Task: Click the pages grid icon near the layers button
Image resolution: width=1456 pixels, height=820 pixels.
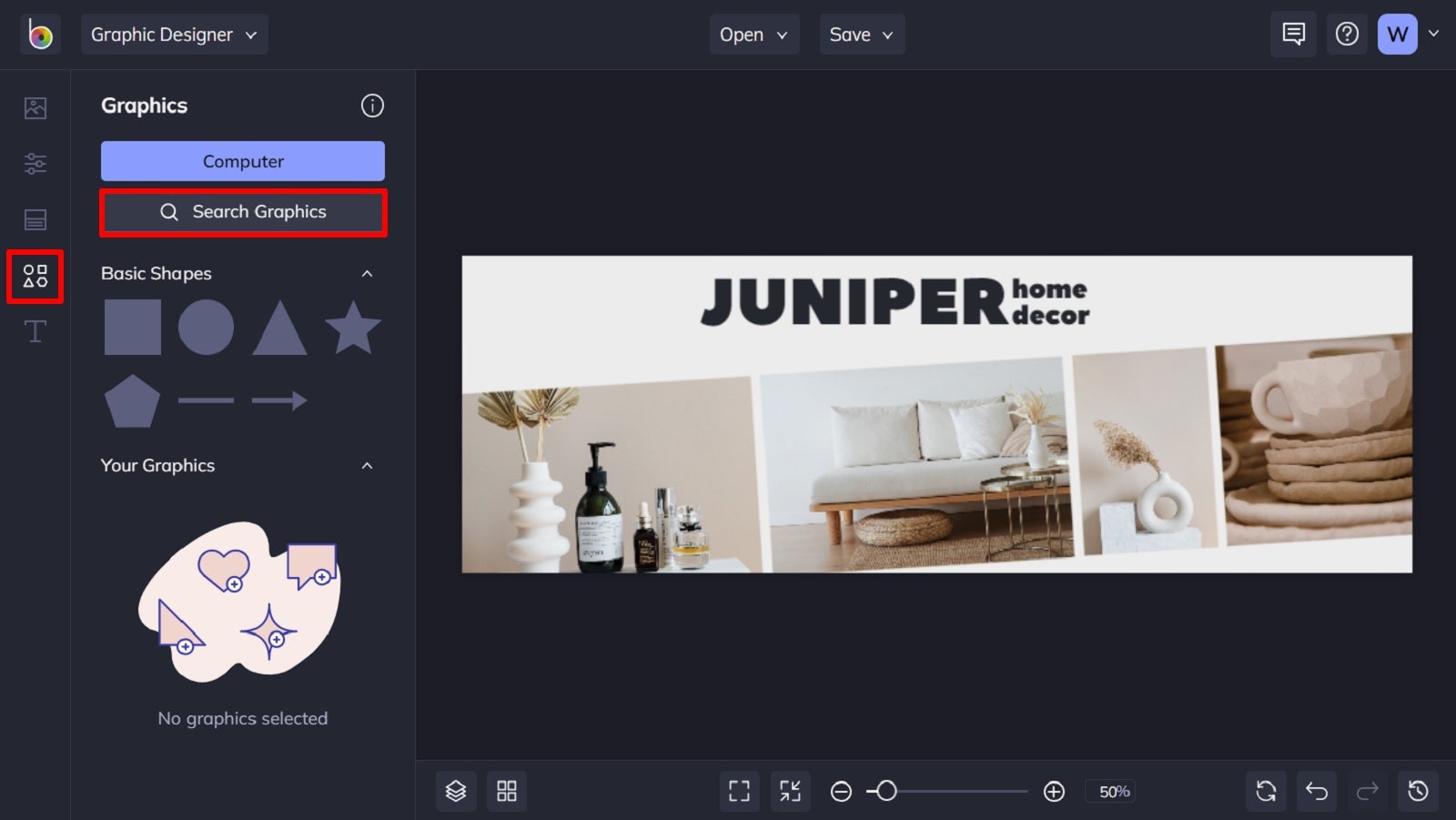Action: coord(507,791)
